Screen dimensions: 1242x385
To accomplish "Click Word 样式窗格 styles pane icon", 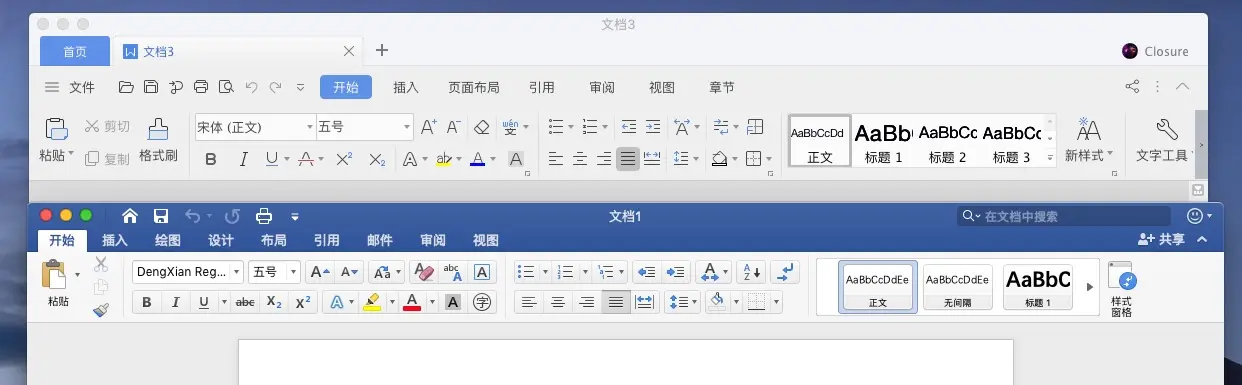I will tap(1122, 290).
